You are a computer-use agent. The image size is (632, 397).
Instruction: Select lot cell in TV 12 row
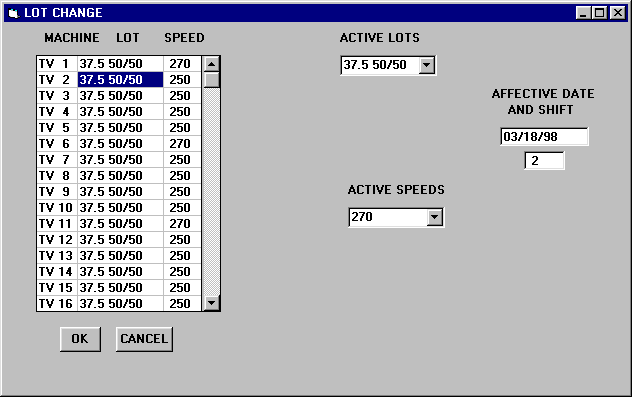tap(121, 240)
